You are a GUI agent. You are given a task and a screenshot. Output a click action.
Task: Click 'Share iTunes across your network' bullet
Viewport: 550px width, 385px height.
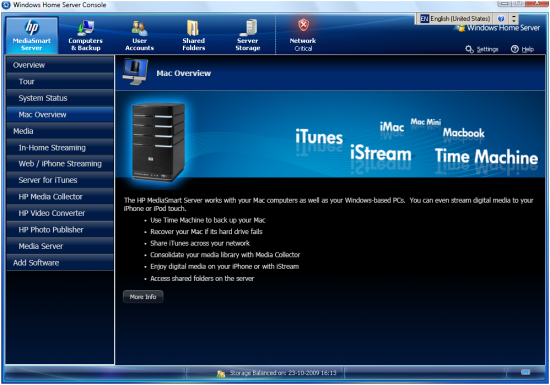point(200,243)
